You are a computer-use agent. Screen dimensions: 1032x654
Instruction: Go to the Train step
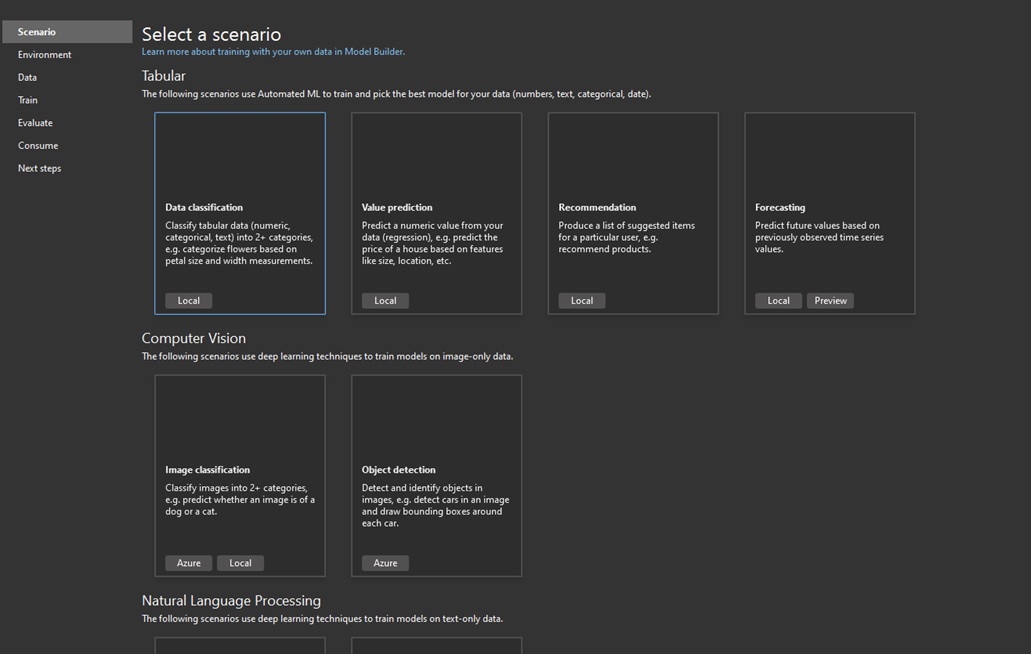click(28, 99)
